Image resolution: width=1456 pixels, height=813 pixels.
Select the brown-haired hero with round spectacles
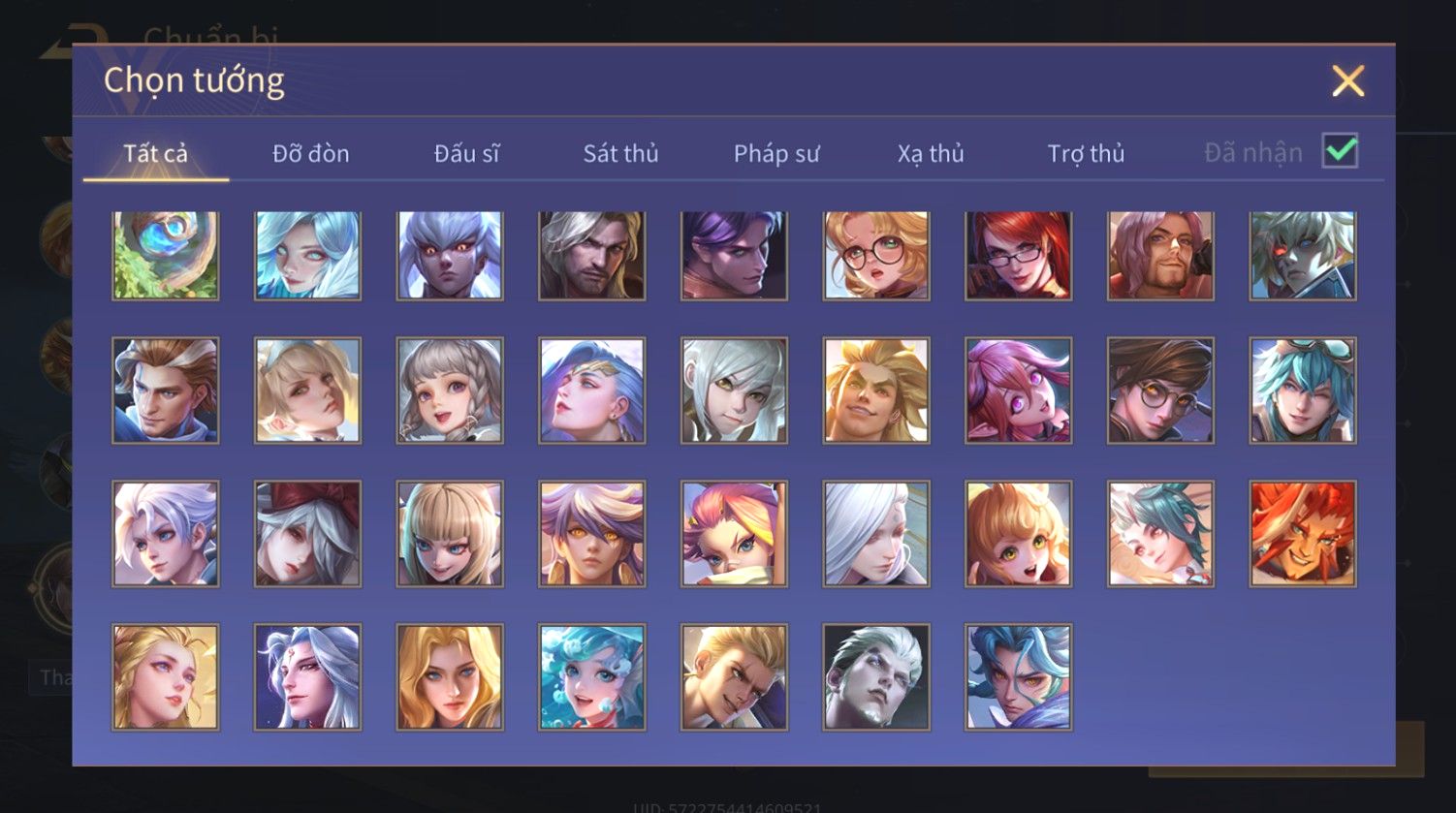pos(1160,391)
